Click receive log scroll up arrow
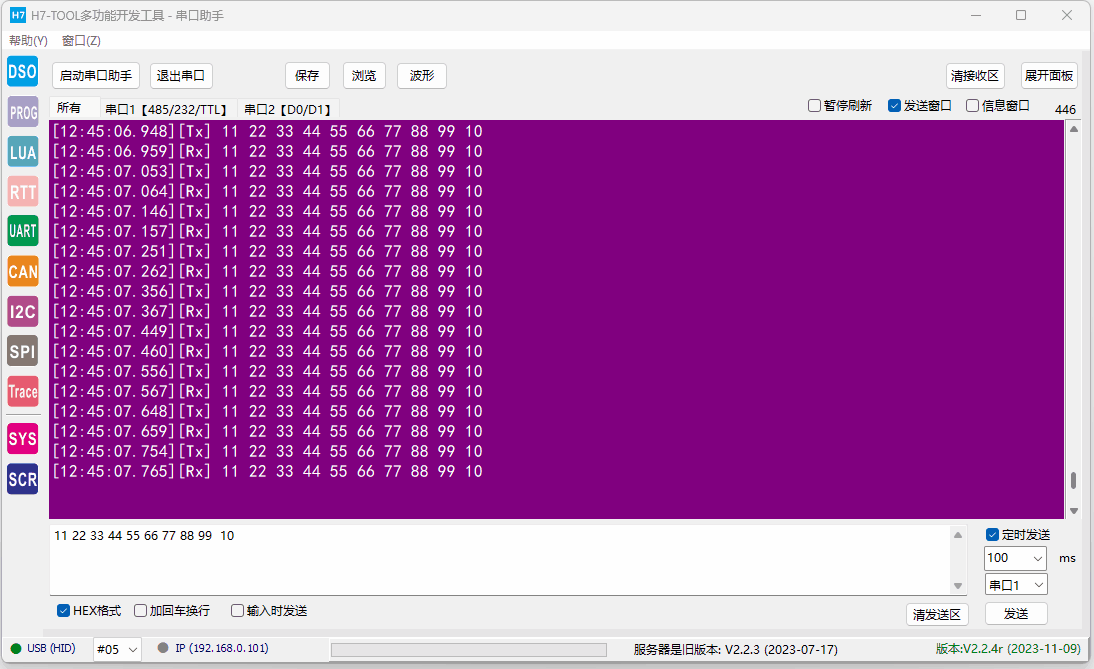The width and height of the screenshot is (1094, 669). click(x=1074, y=129)
